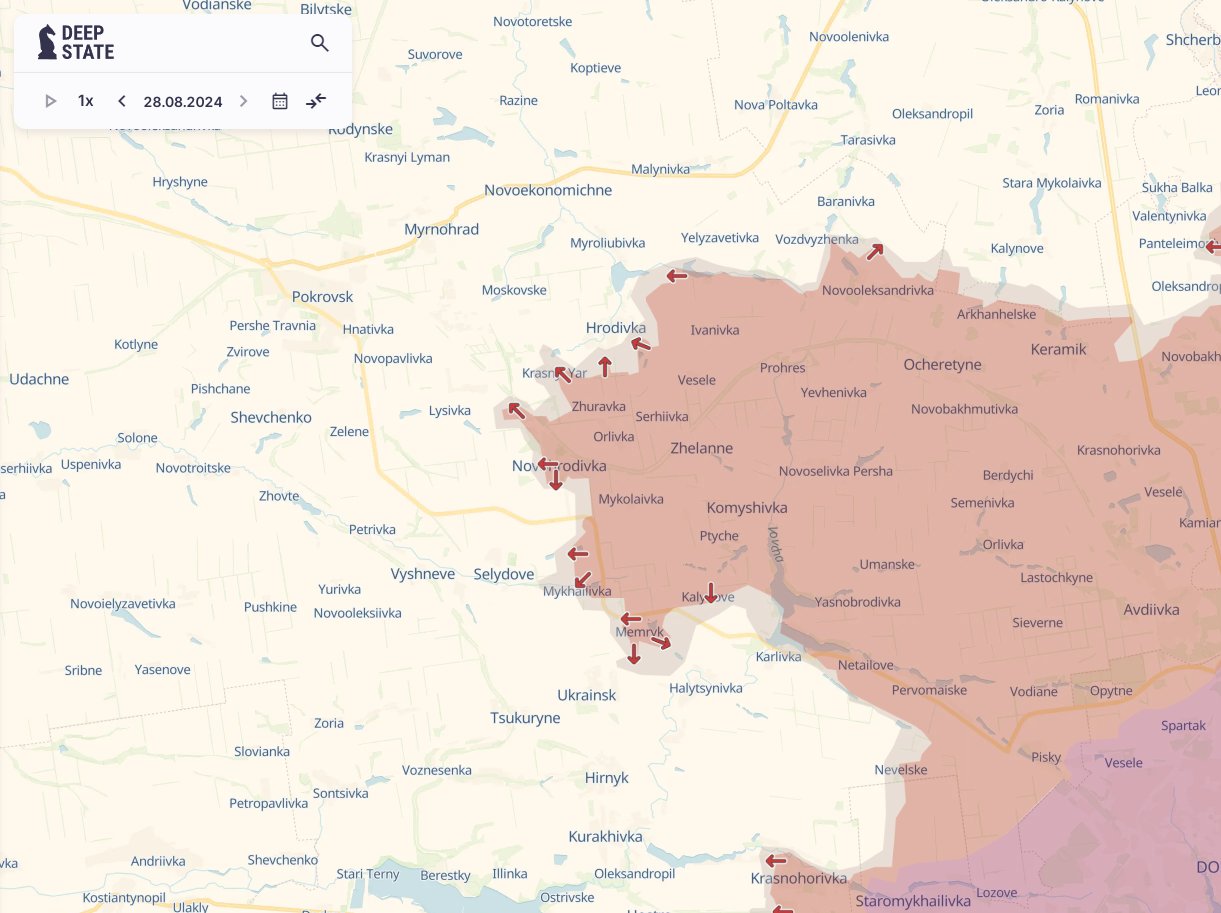Select the Novoekonomichne label
Image resolution: width=1221 pixels, height=913 pixels.
pyautogui.click(x=548, y=190)
